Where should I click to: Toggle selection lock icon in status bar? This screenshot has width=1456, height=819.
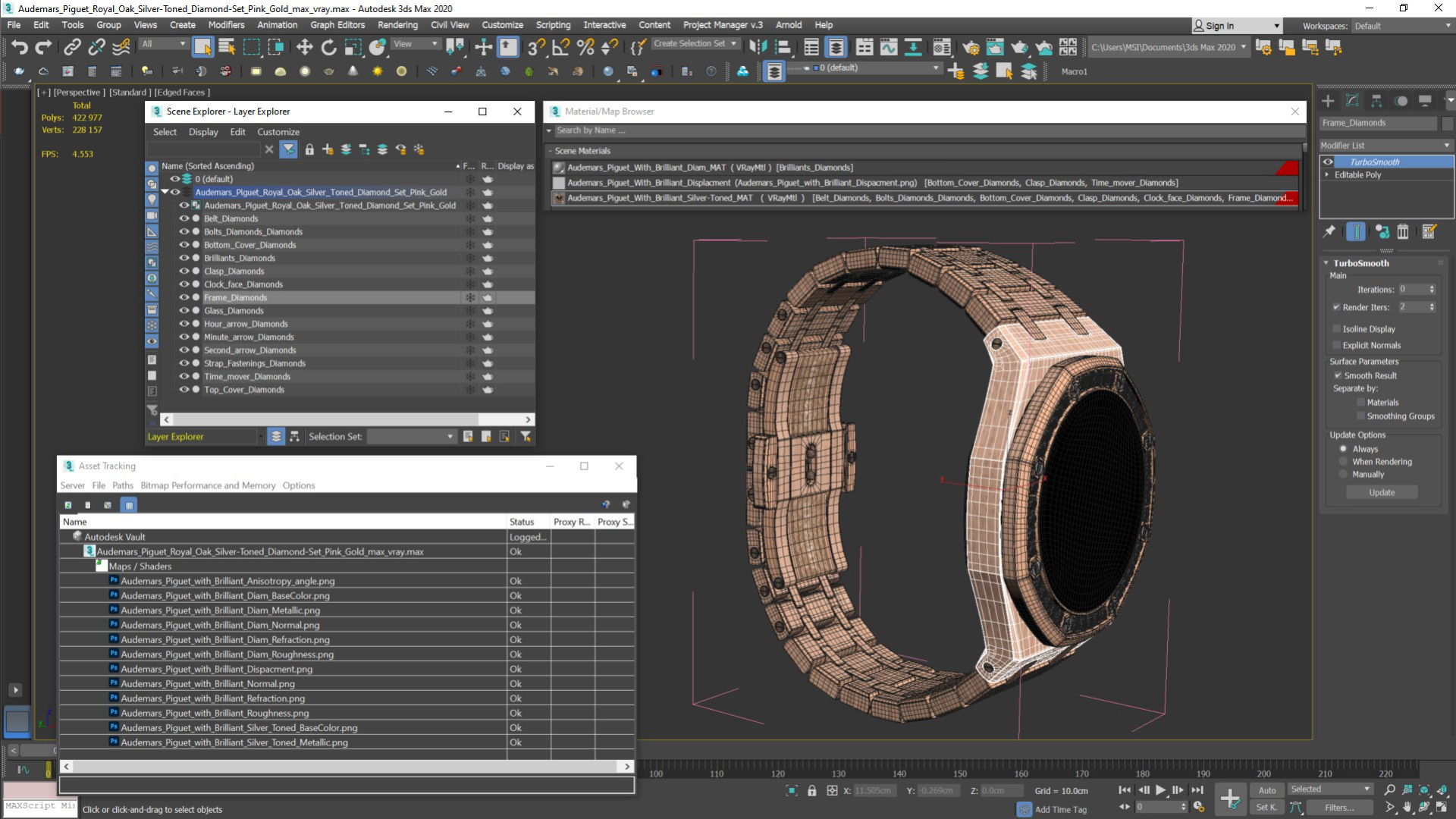pos(812,791)
